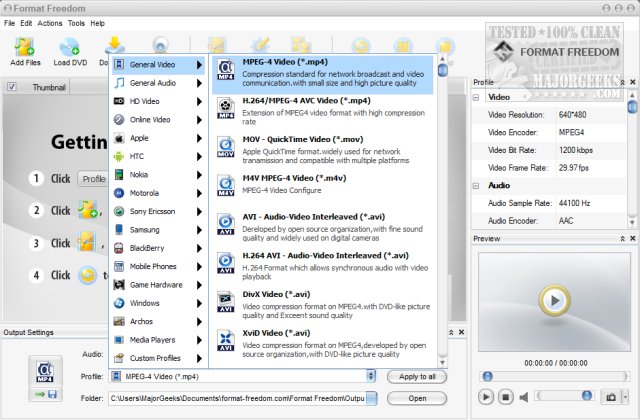640x420 pixels.
Task: Collapse the Video section in Profile panel
Action: [x=479, y=98]
